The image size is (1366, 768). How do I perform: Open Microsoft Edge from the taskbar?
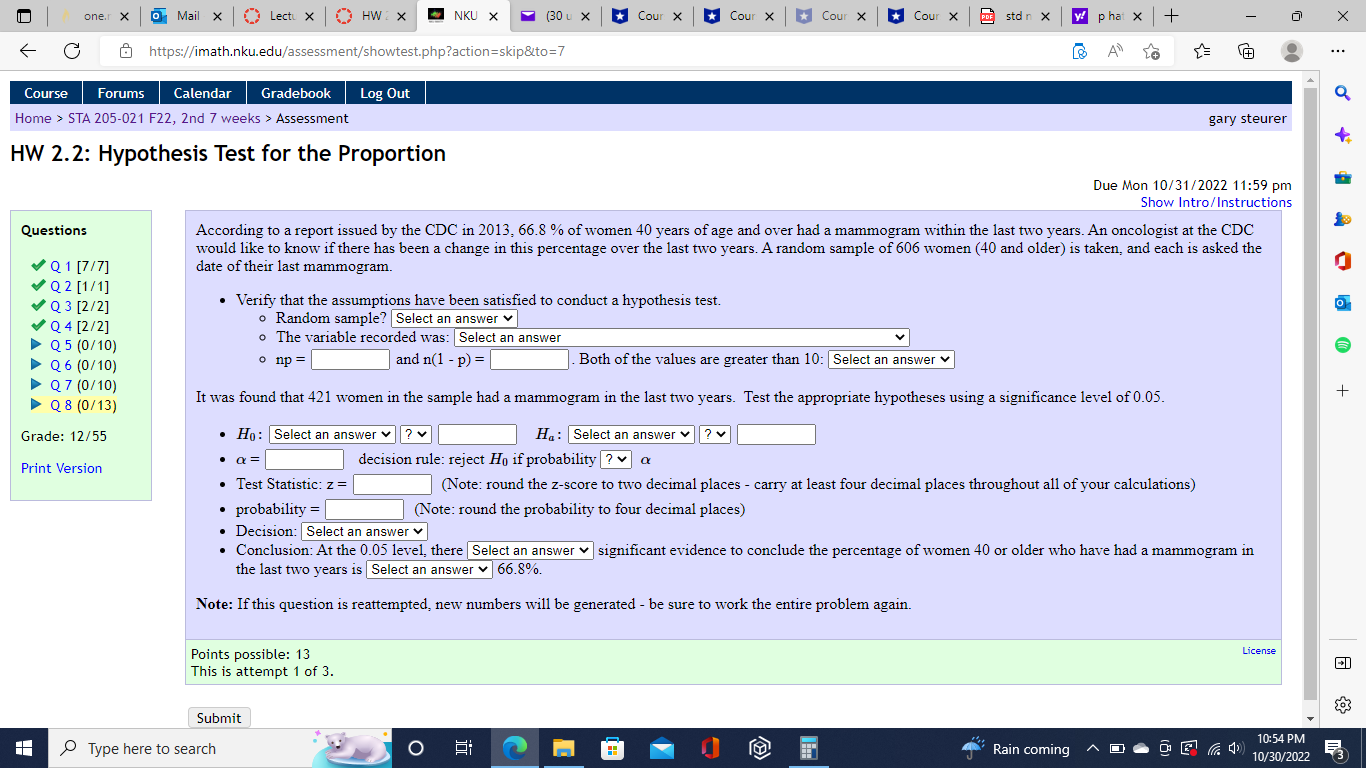[x=514, y=748]
